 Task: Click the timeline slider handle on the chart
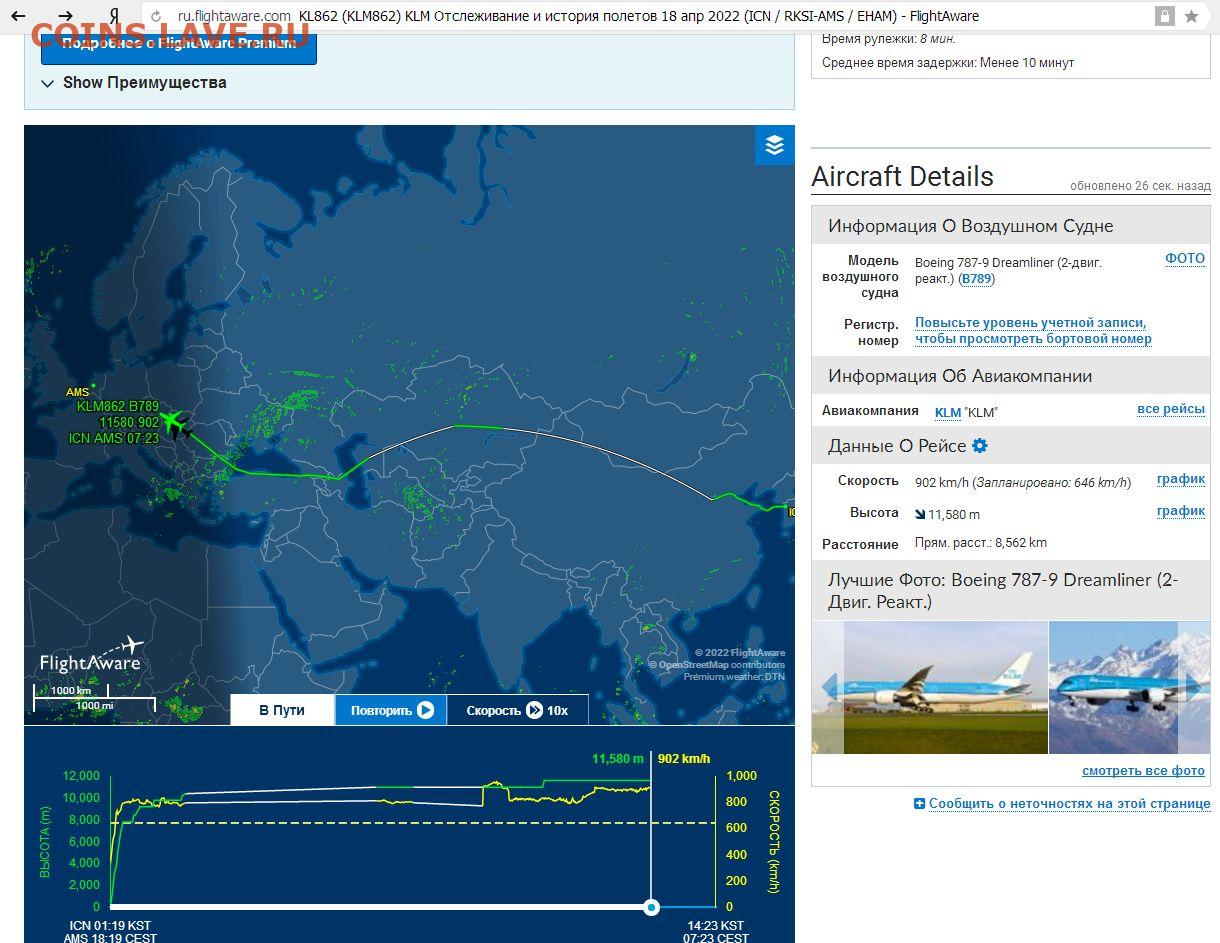(651, 907)
